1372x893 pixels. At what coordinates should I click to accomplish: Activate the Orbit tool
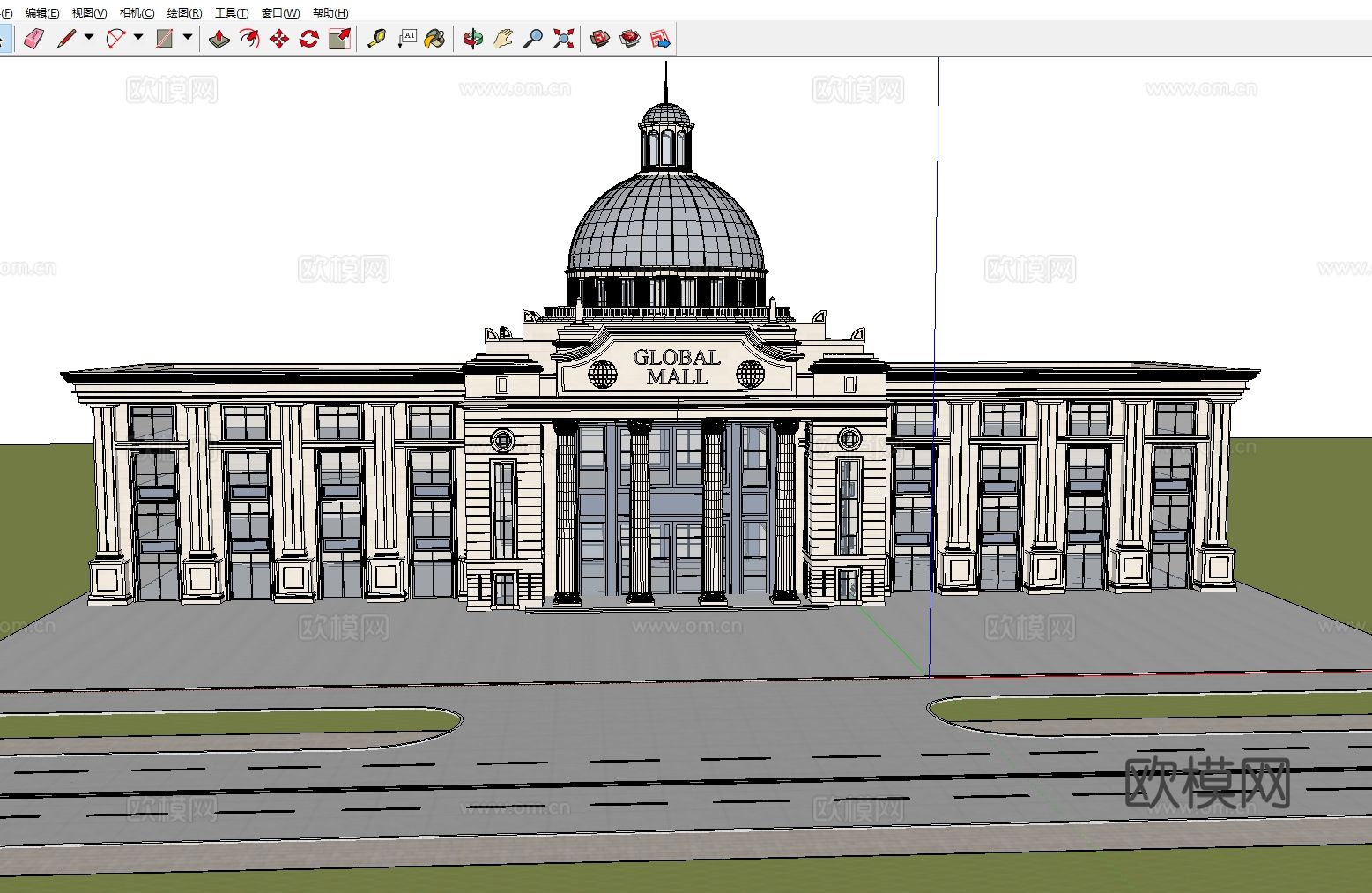(473, 39)
